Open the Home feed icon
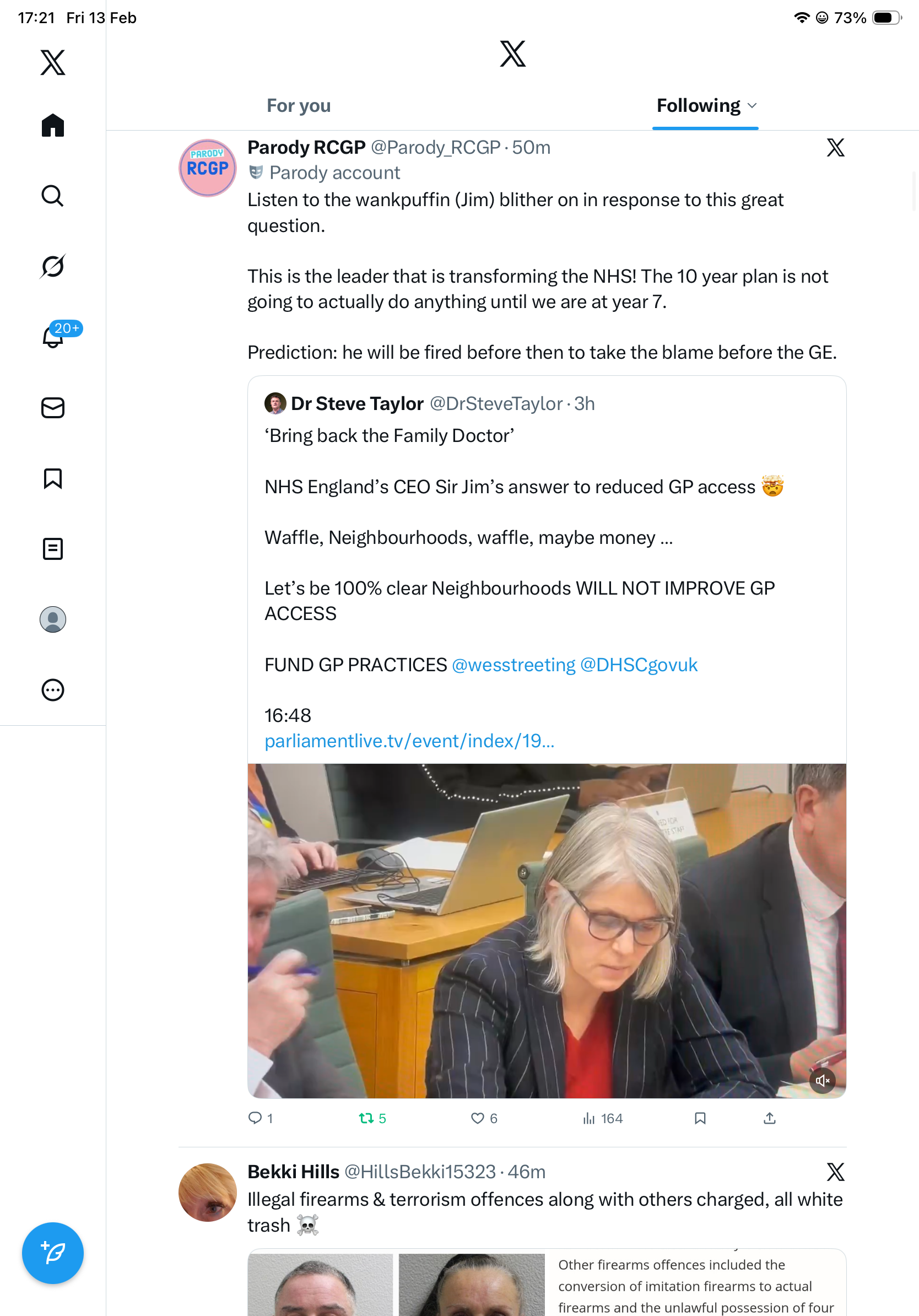 click(x=53, y=125)
